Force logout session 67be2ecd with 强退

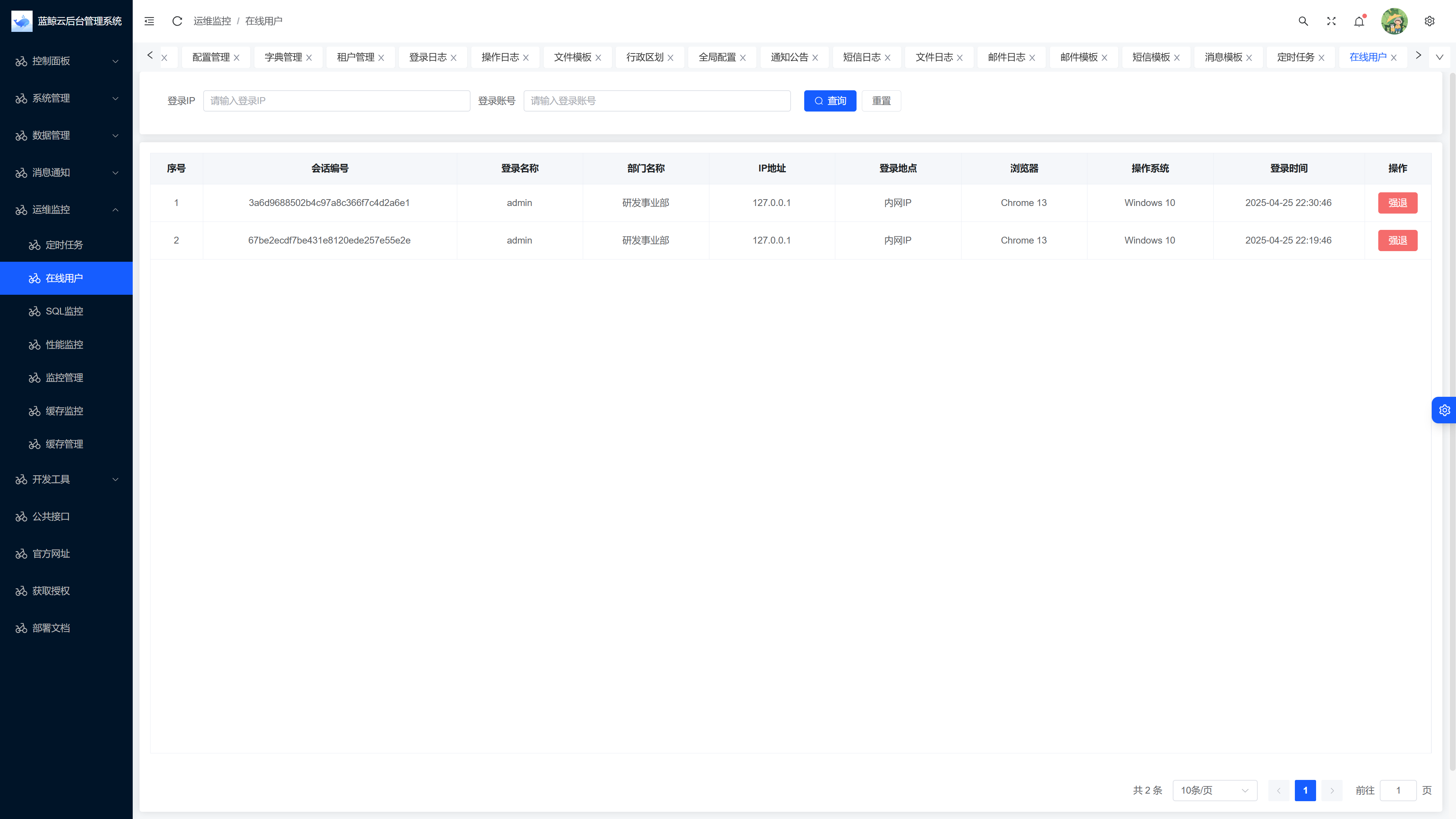click(x=1397, y=241)
